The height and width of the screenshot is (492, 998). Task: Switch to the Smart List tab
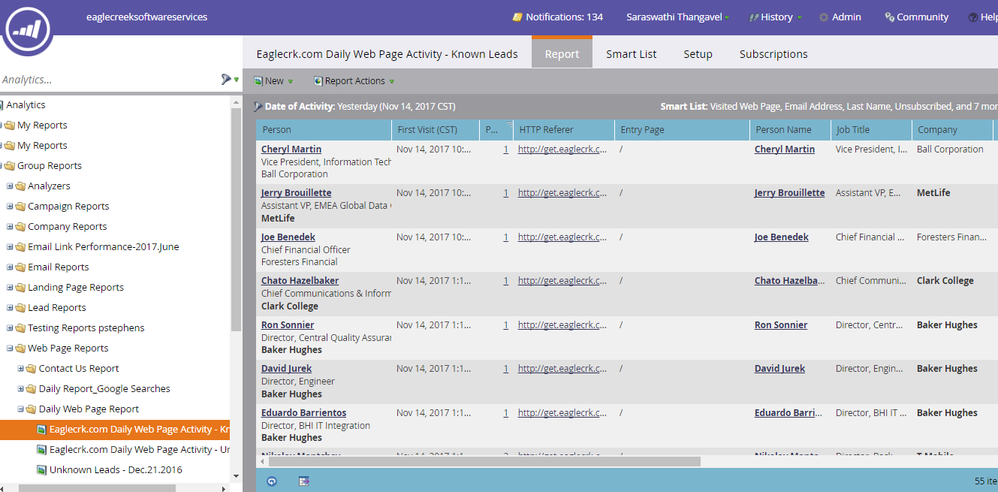tap(631, 54)
